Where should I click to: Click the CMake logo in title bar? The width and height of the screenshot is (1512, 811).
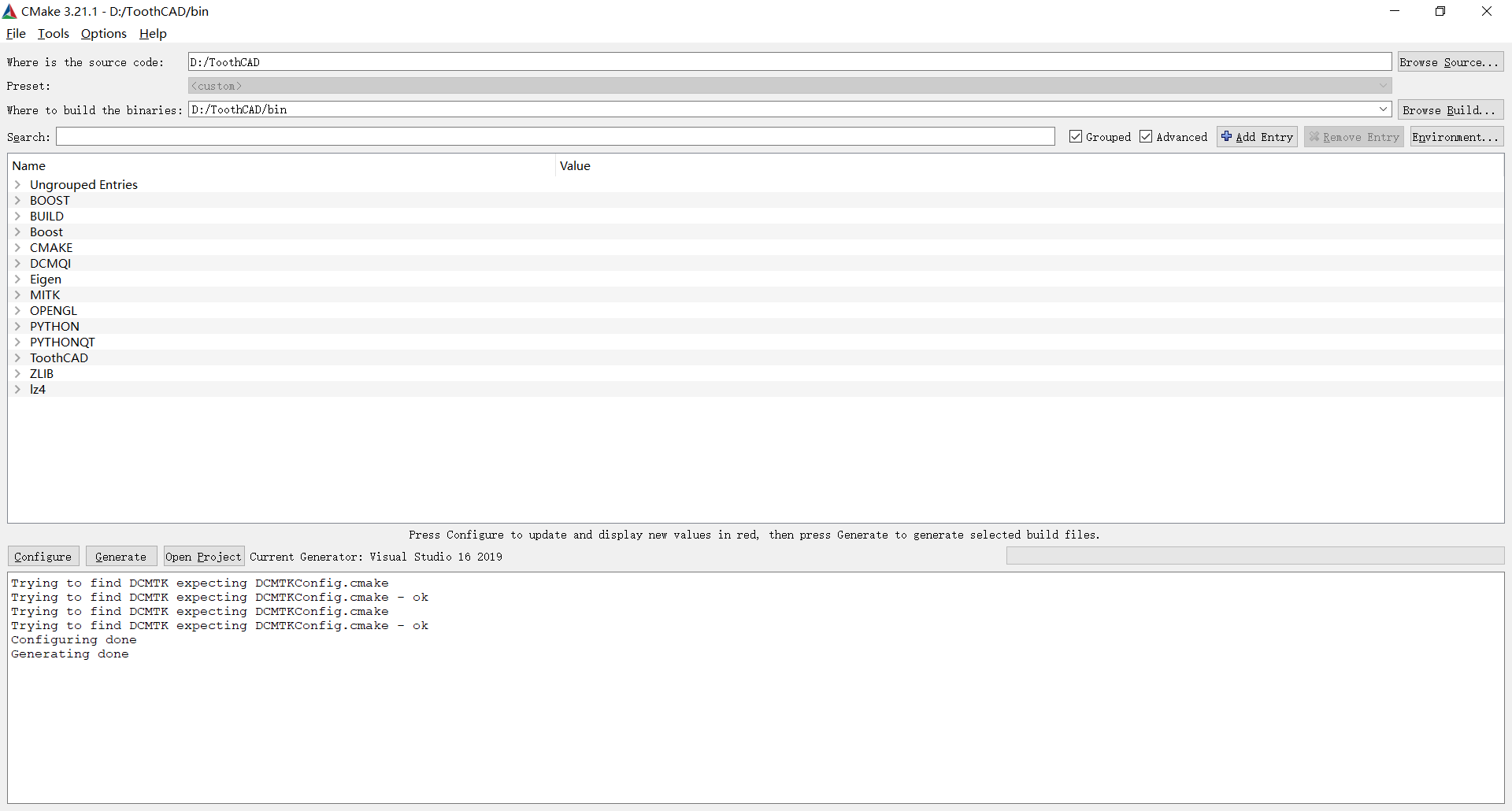tap(9, 11)
